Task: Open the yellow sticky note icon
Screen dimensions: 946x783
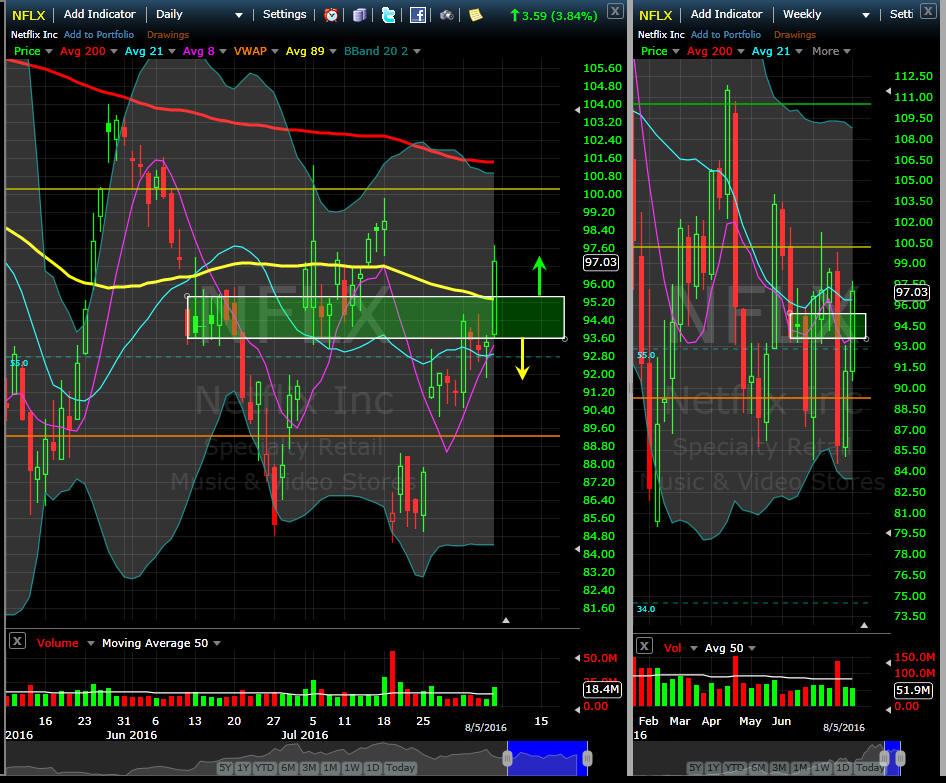Action: pos(475,15)
